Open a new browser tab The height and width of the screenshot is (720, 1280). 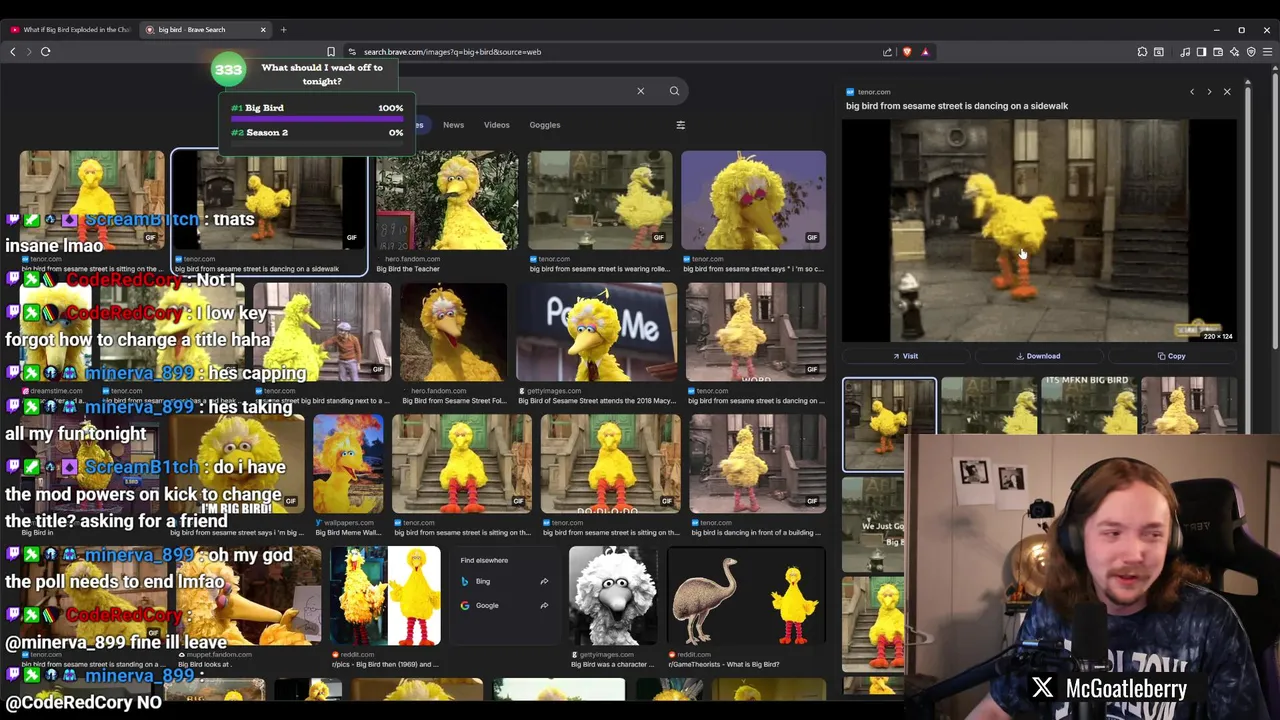pos(283,29)
